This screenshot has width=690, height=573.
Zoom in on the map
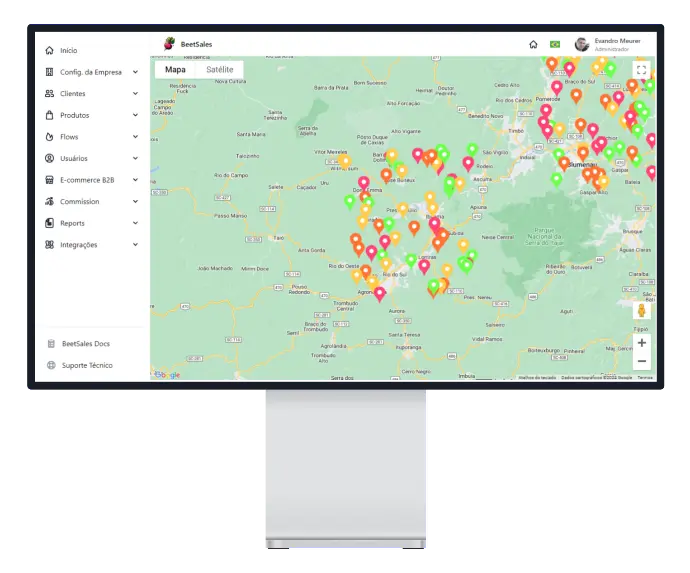(641, 343)
